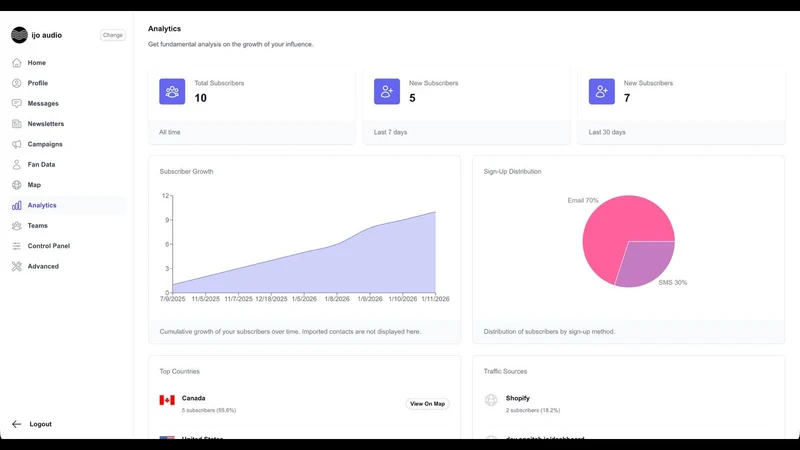Click the Change account button
Screen dimensions: 800x450
(113, 35)
